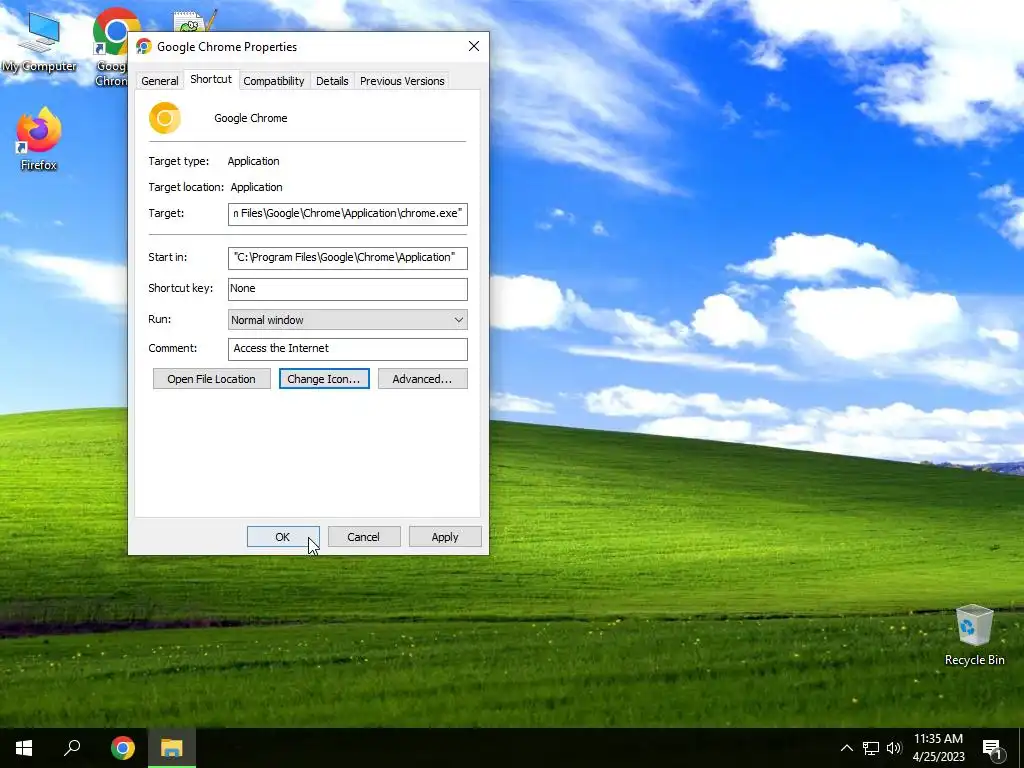
Task: Open the Details tab
Action: coord(332,81)
